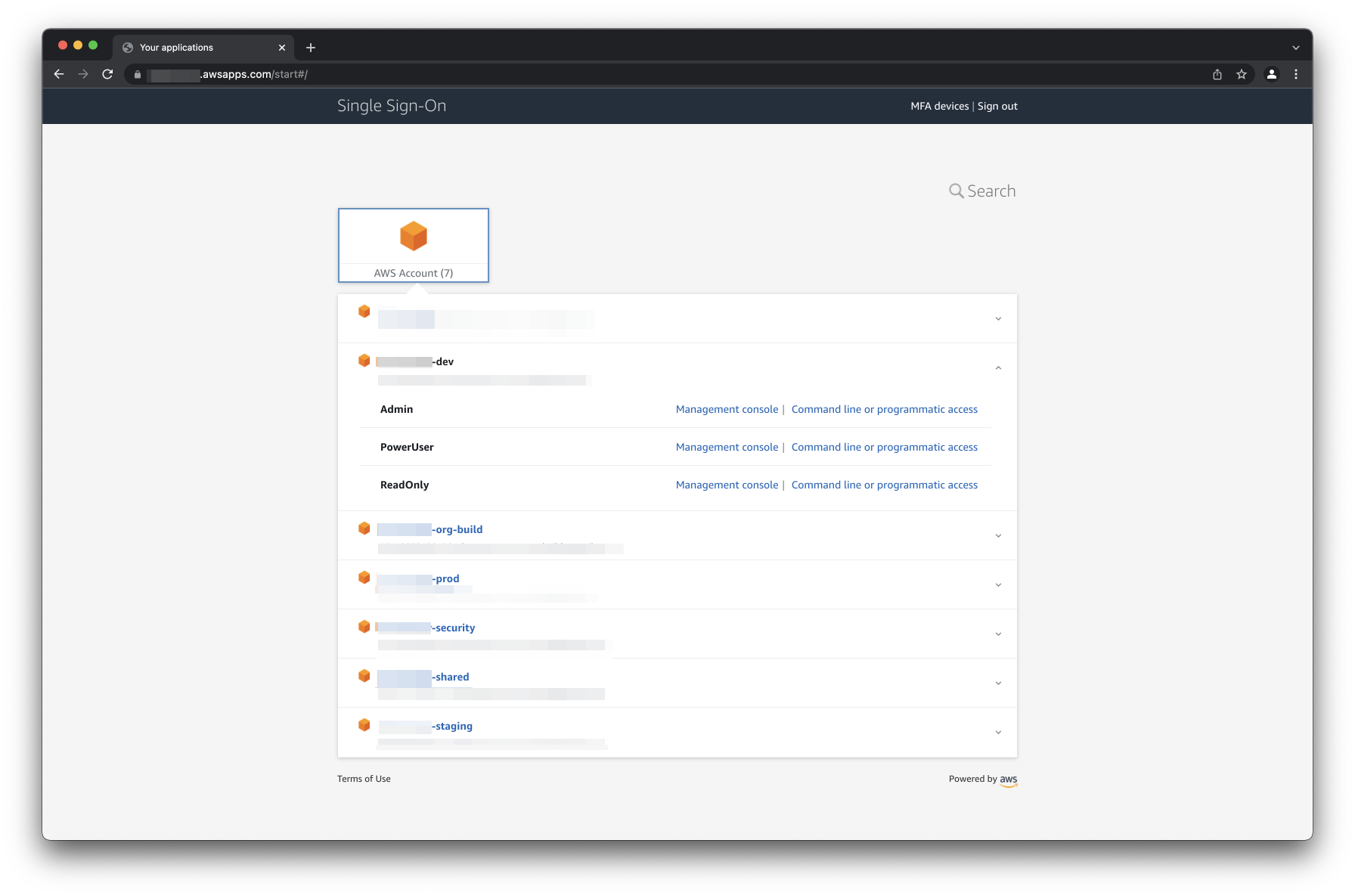The height and width of the screenshot is (896, 1355).
Task: Bookmark this page with star icon
Action: pos(1242,74)
